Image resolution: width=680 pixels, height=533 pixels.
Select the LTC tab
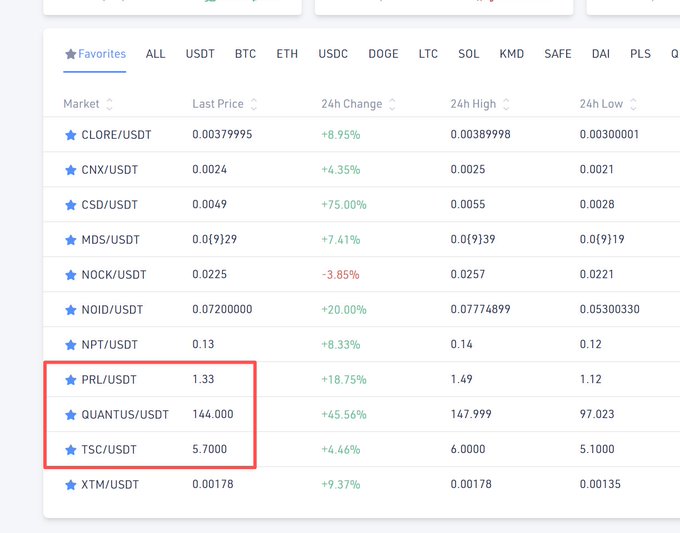428,54
